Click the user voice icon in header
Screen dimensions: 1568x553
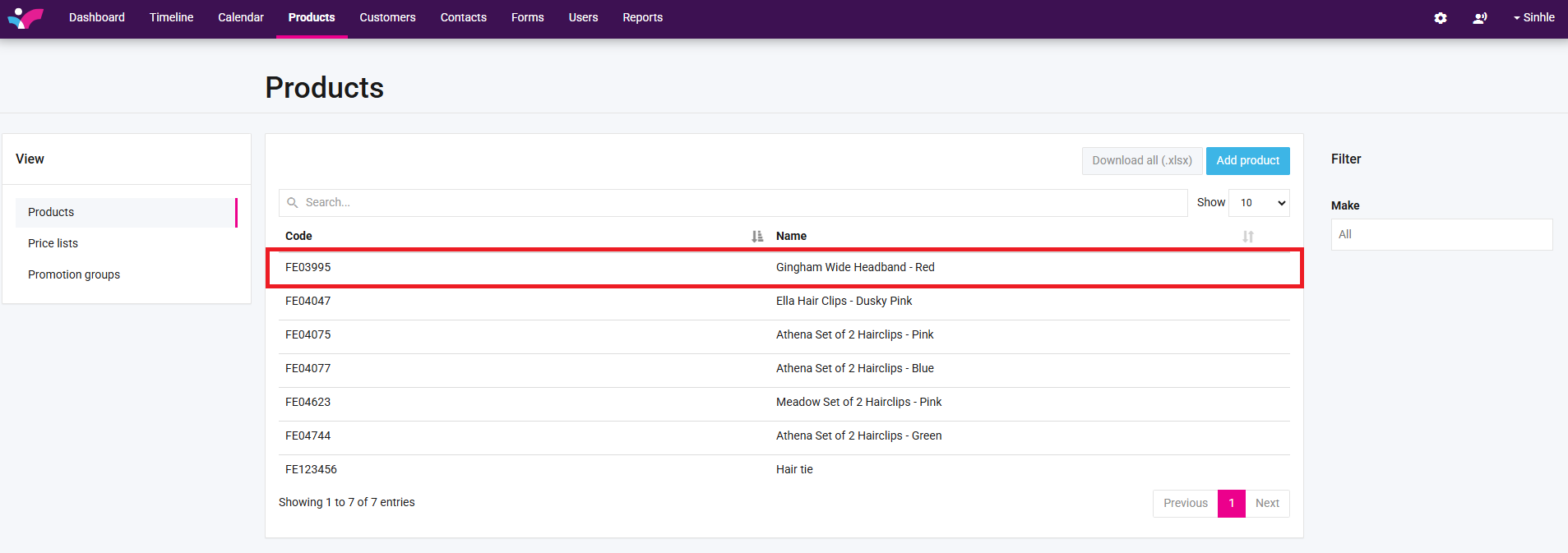(1479, 18)
